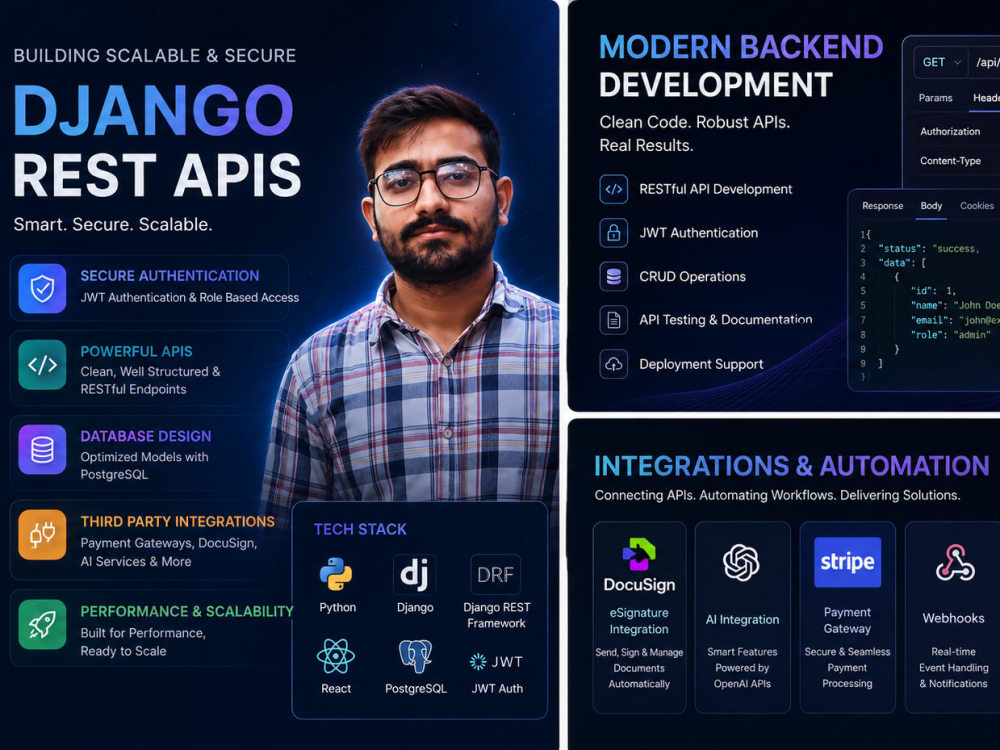Switch to the Headers tab
1000x750 pixels.
[986, 98]
